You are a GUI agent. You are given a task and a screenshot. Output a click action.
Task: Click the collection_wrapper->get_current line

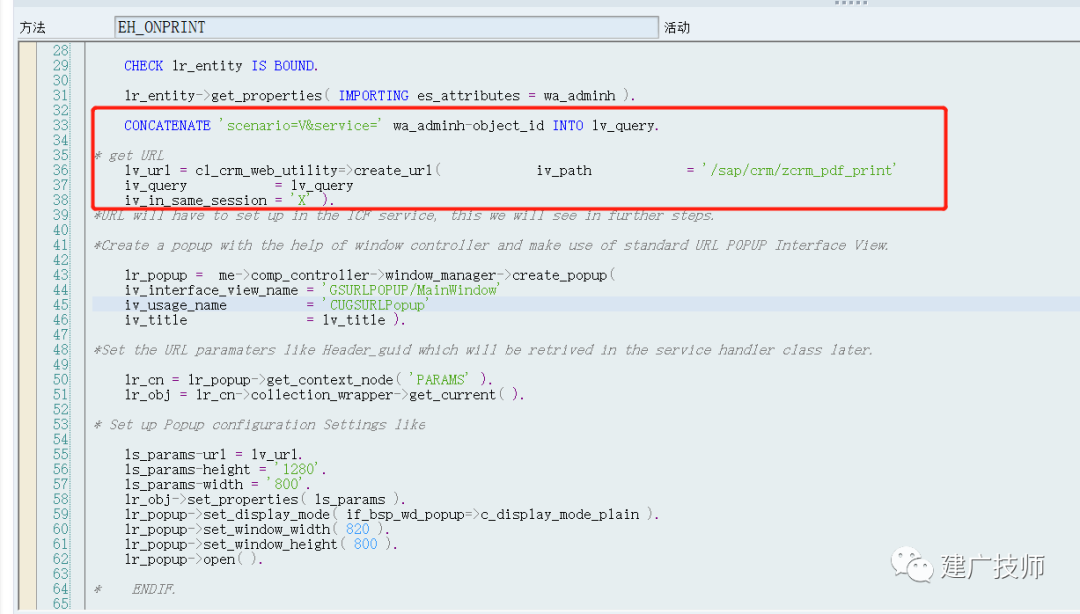[x=324, y=395]
